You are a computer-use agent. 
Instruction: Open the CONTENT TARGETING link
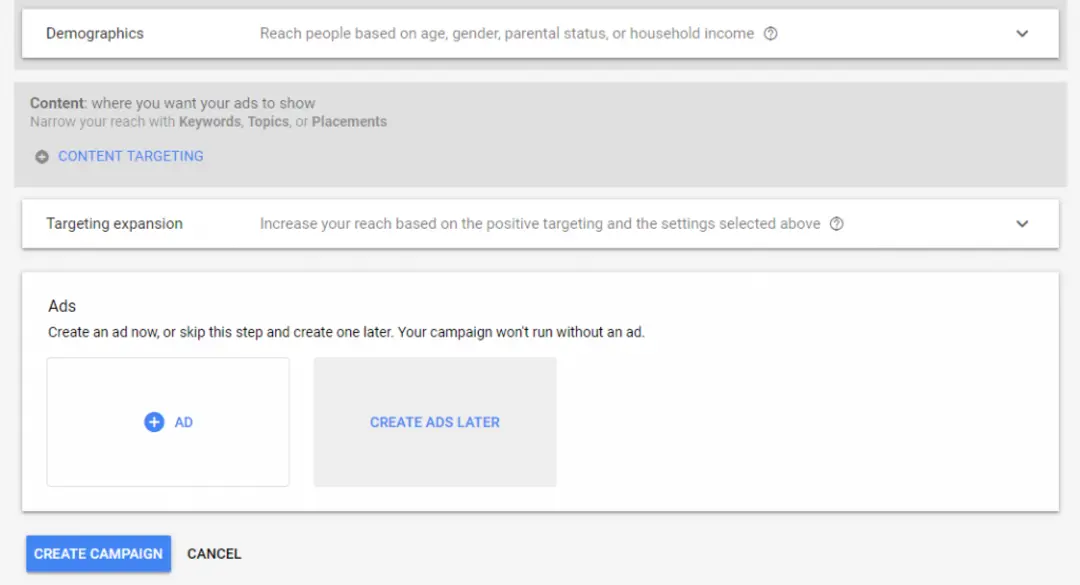pos(130,156)
